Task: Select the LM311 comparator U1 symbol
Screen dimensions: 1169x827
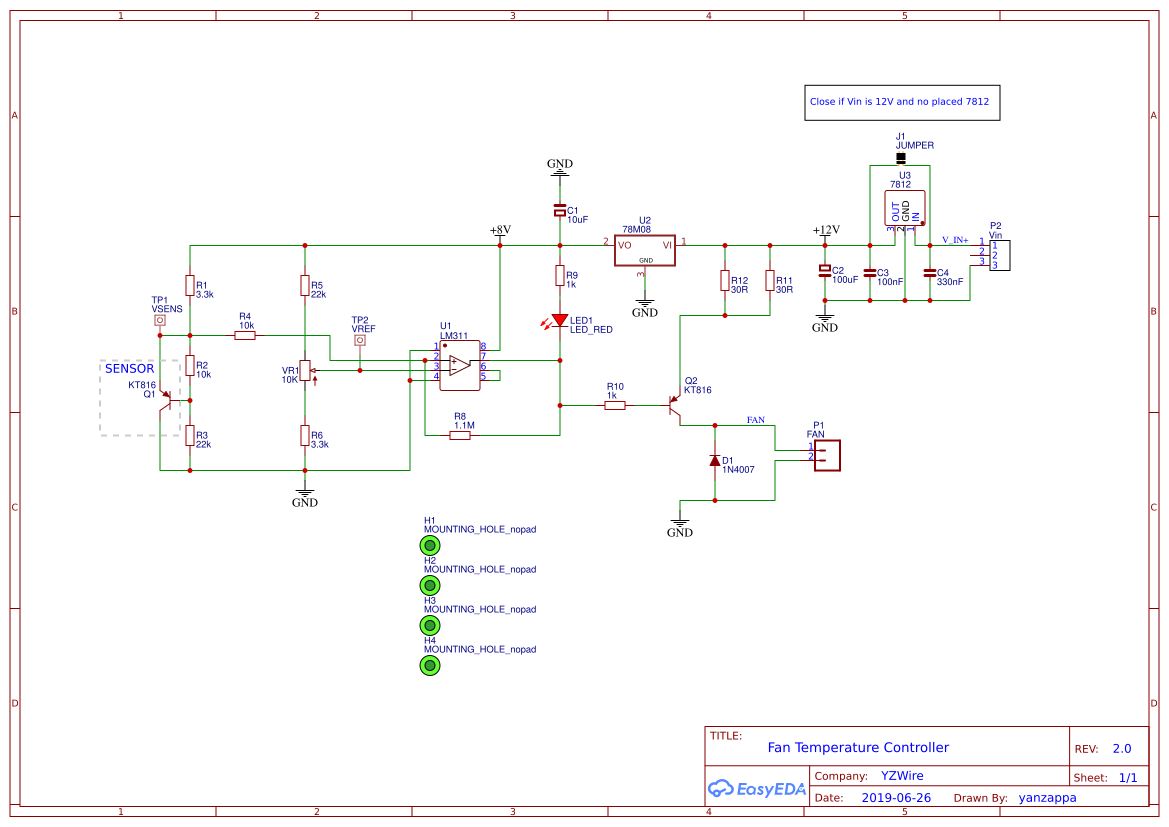Action: coord(461,363)
